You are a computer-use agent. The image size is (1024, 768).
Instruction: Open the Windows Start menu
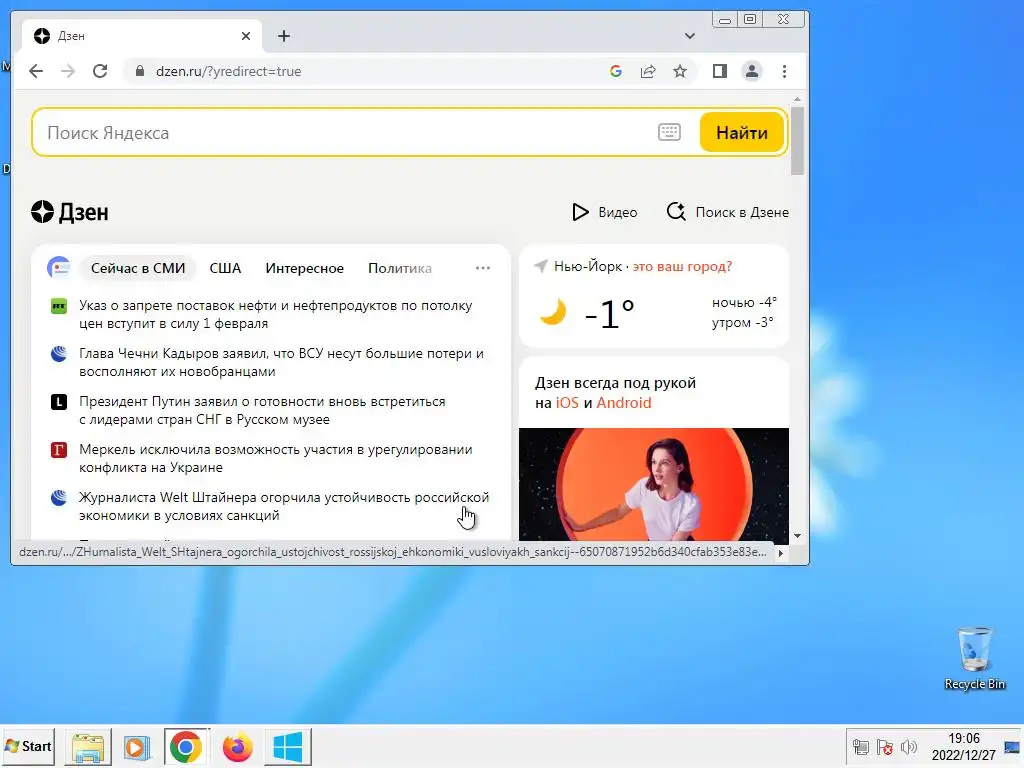point(28,746)
